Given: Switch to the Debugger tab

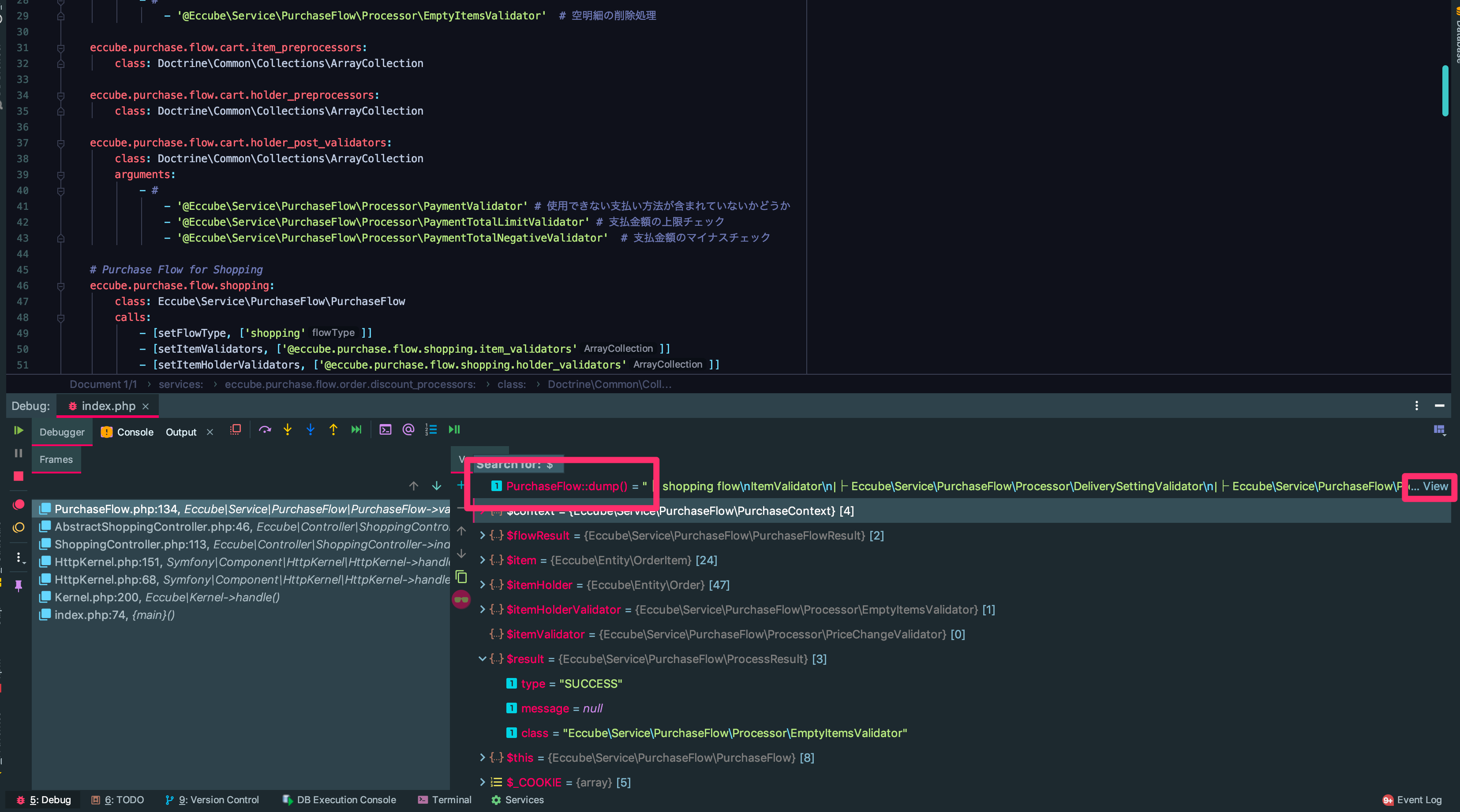Looking at the screenshot, I should (62, 432).
